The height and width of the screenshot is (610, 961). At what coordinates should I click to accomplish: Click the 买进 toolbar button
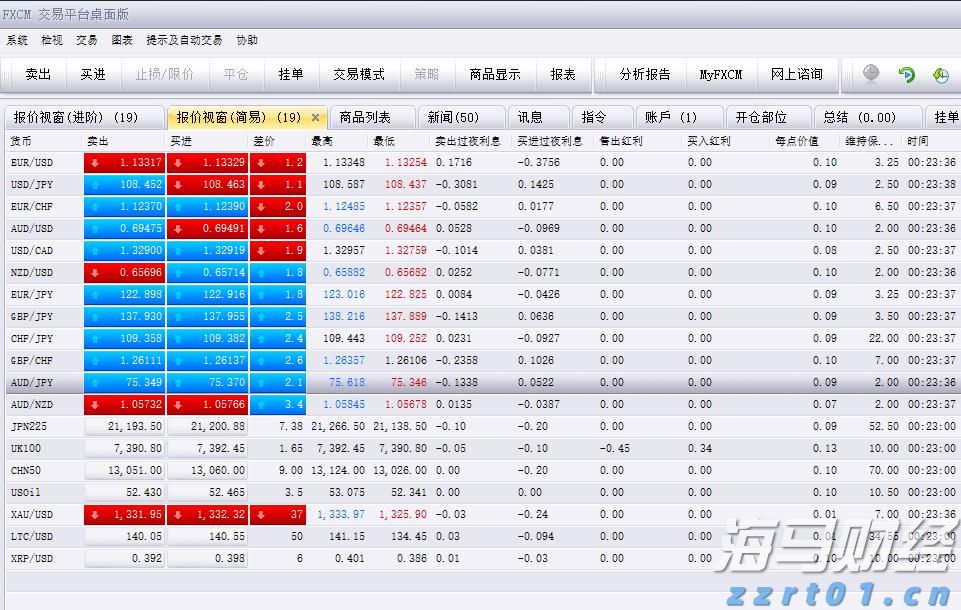tap(95, 73)
